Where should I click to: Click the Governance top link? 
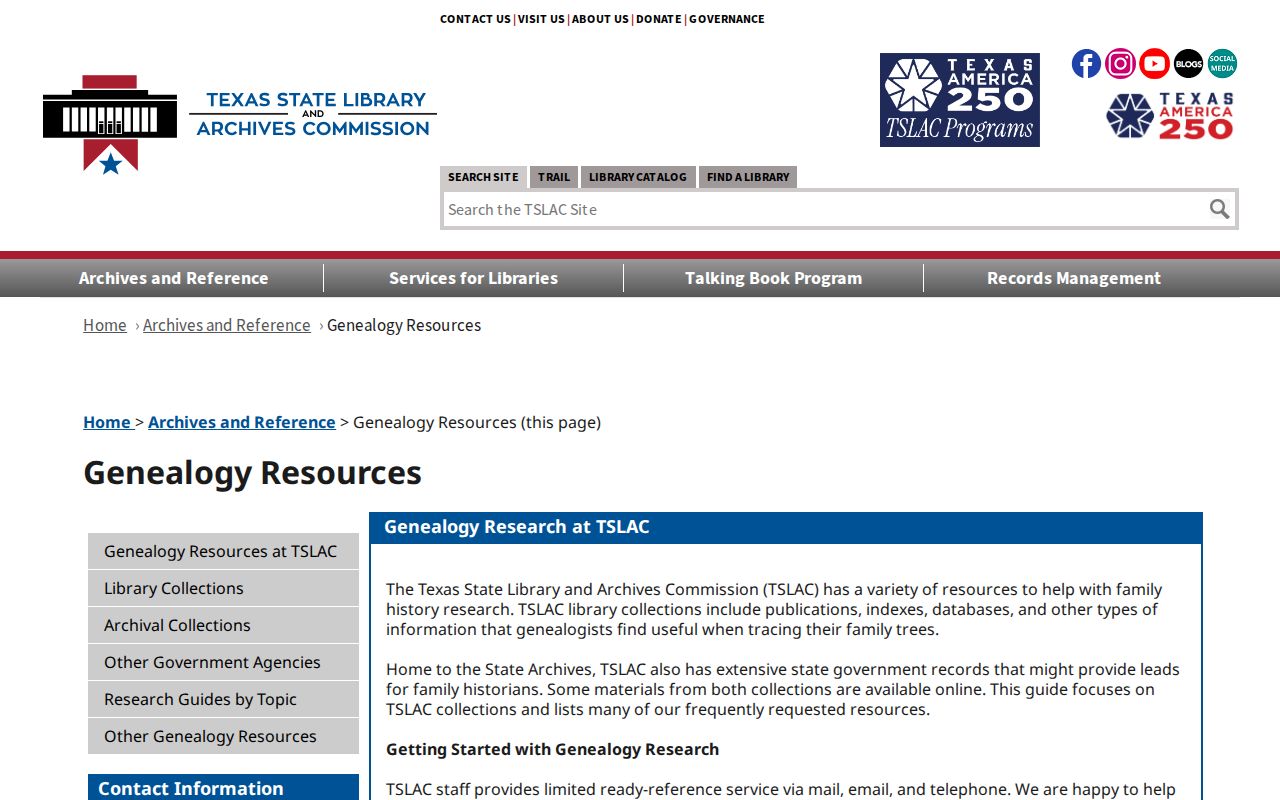(727, 19)
